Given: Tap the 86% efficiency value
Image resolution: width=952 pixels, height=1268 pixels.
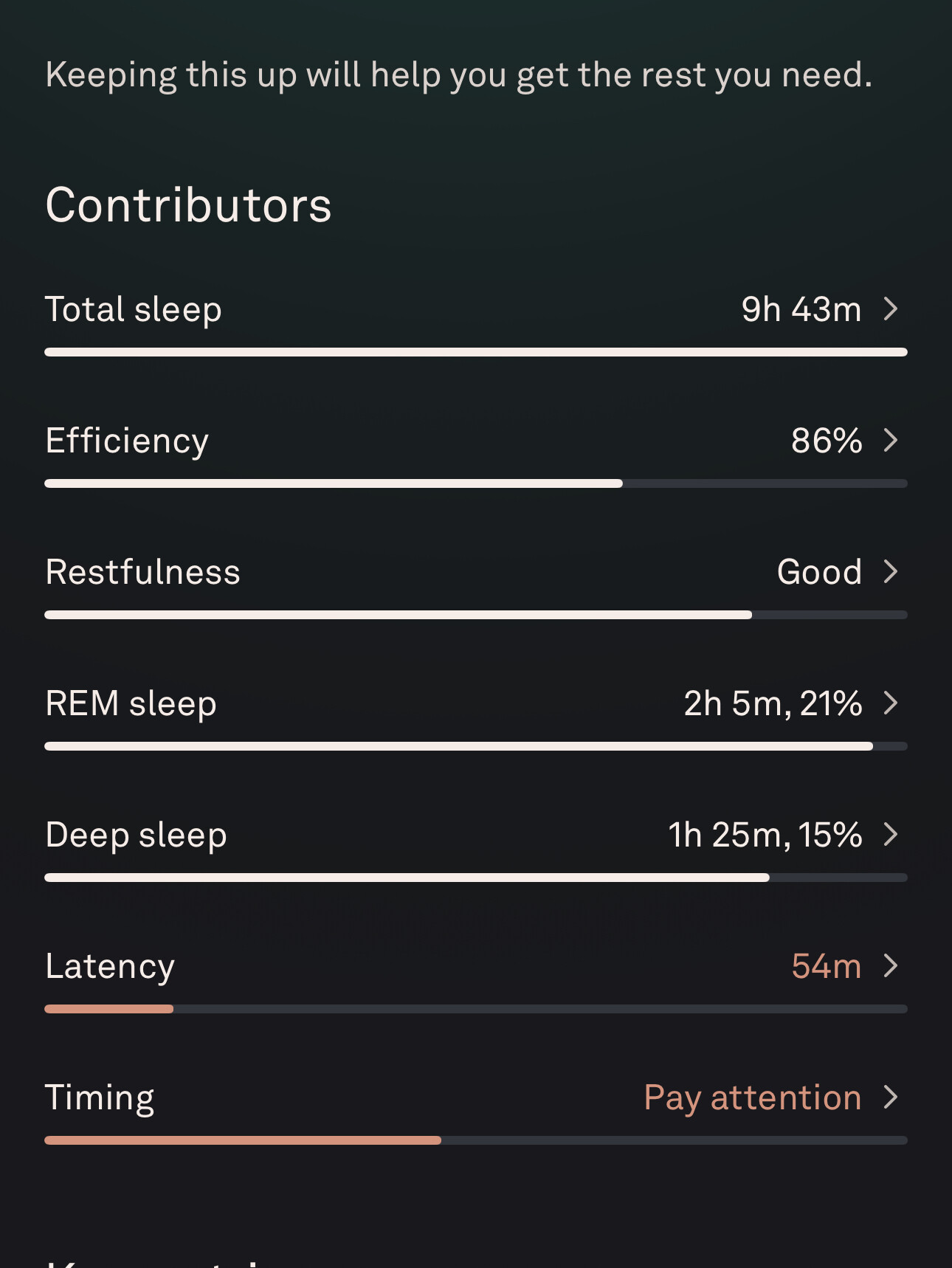Looking at the screenshot, I should pyautogui.click(x=827, y=441).
